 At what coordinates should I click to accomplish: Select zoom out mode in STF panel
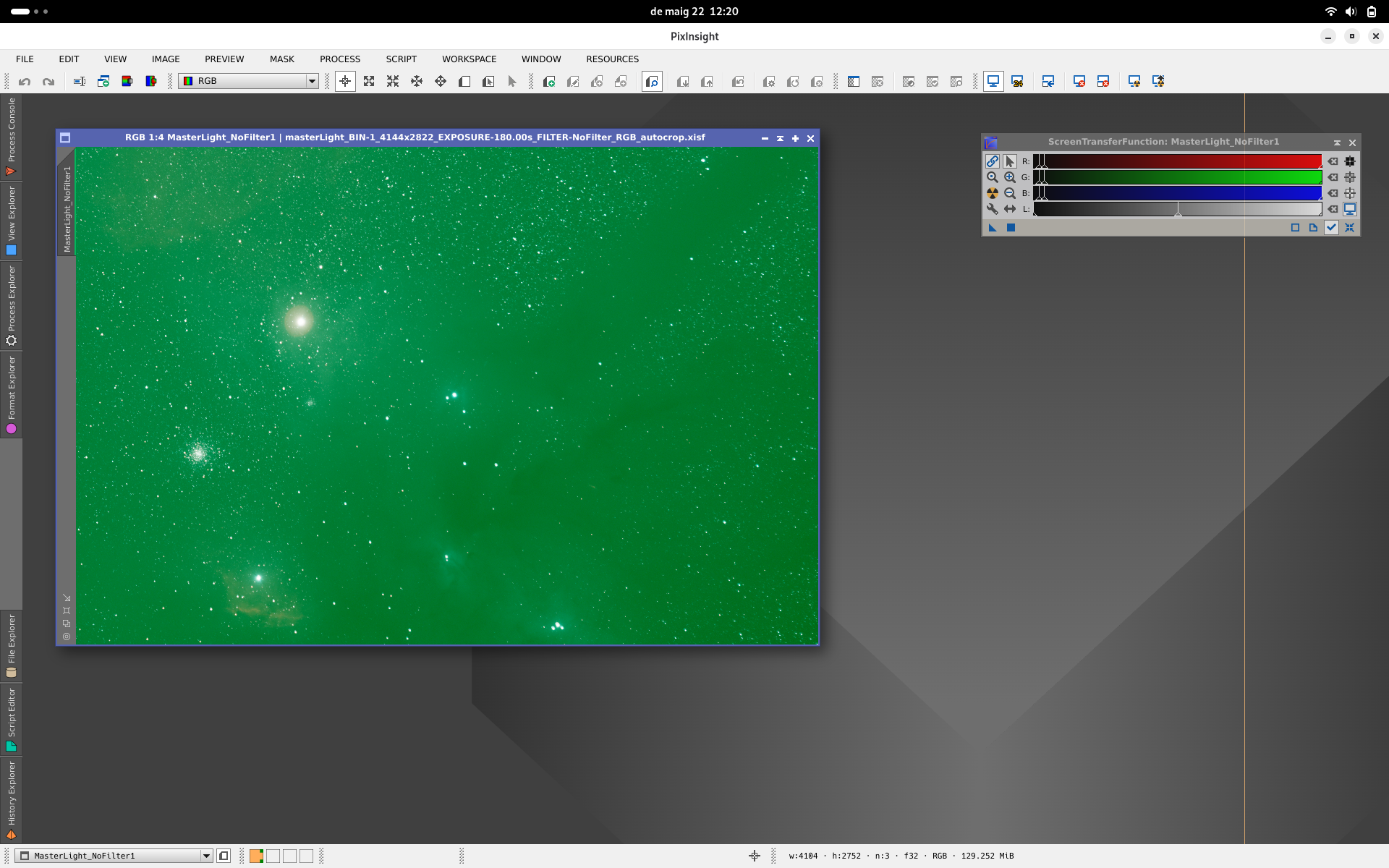pyautogui.click(x=1010, y=193)
